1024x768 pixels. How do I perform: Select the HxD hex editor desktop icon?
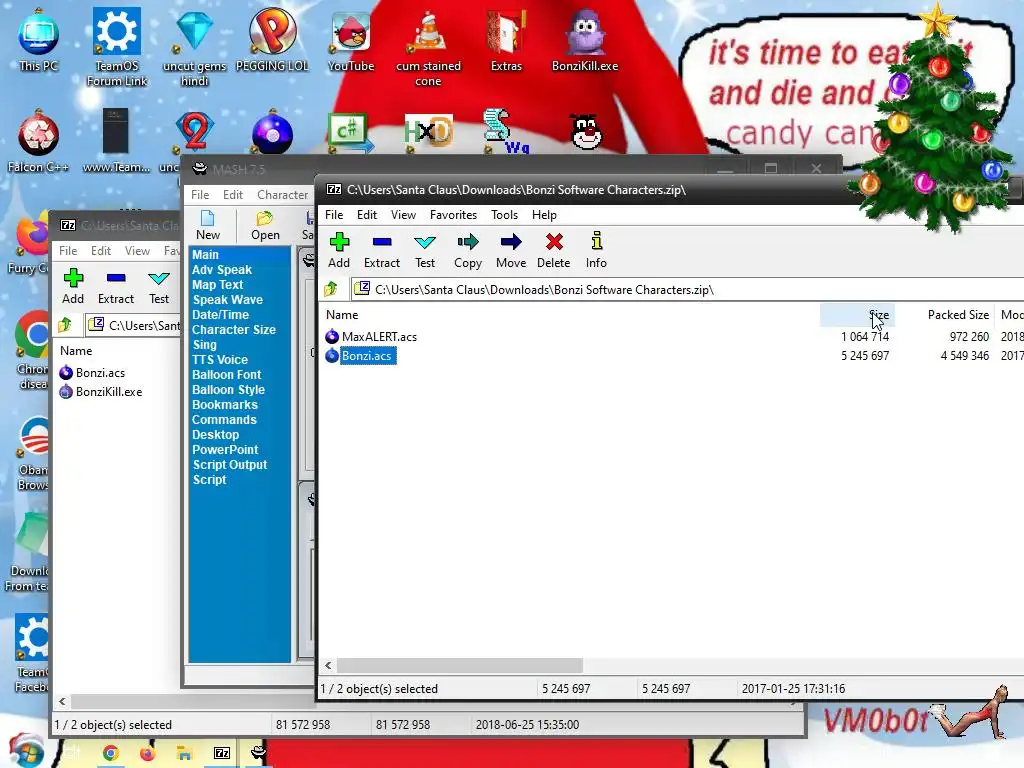click(x=428, y=133)
